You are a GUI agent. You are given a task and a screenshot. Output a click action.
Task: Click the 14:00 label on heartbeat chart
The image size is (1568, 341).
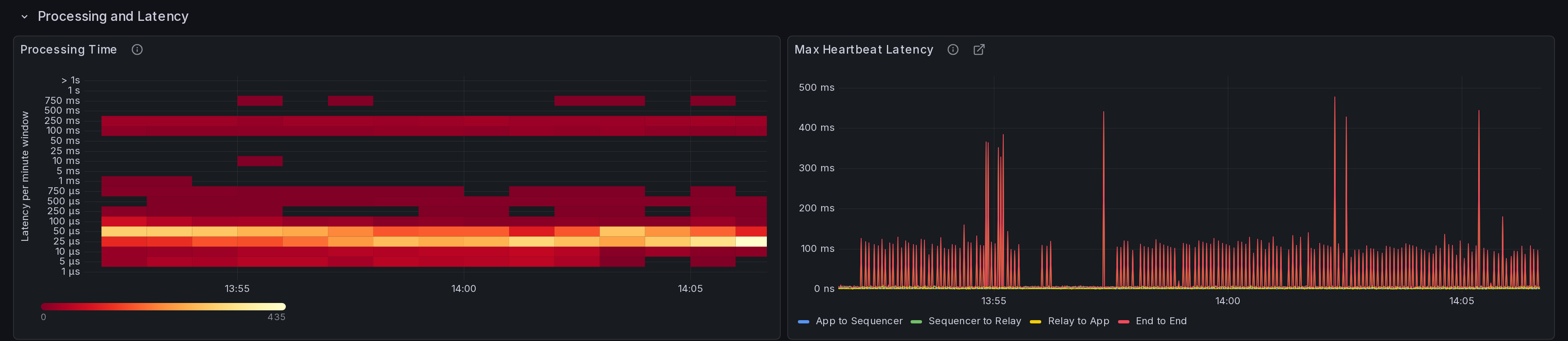coord(1228,301)
